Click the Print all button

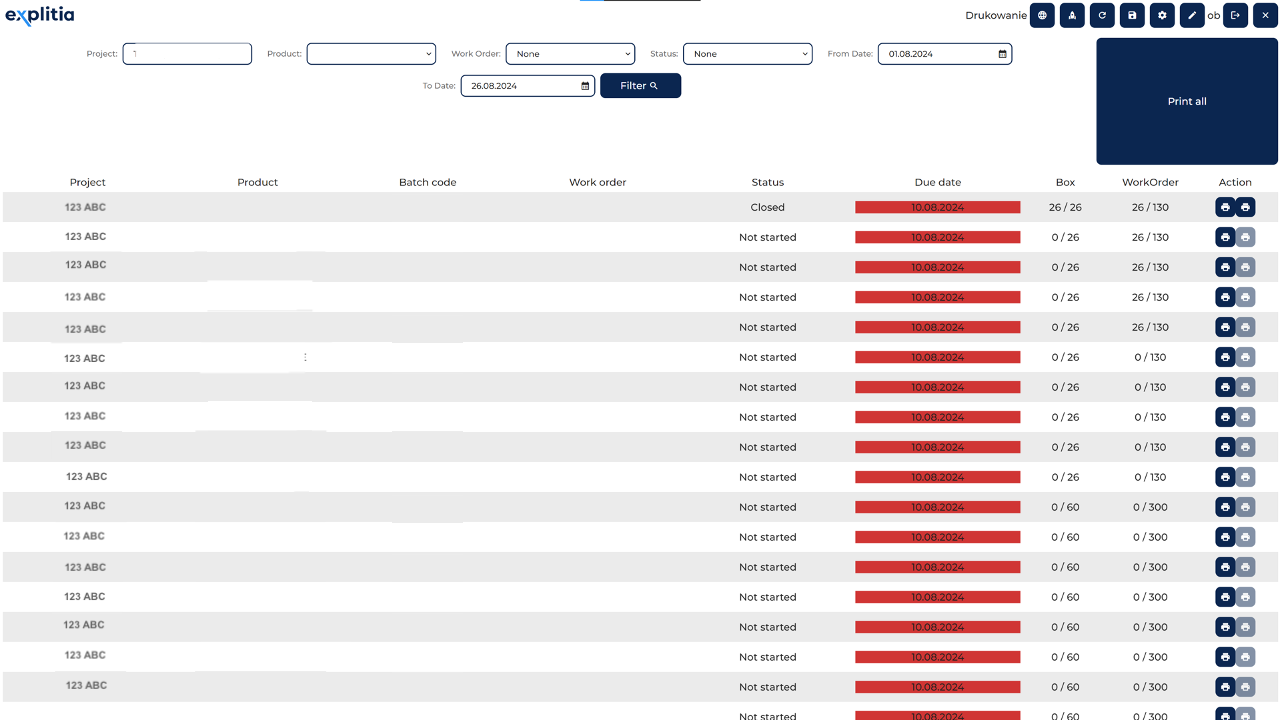point(1187,101)
